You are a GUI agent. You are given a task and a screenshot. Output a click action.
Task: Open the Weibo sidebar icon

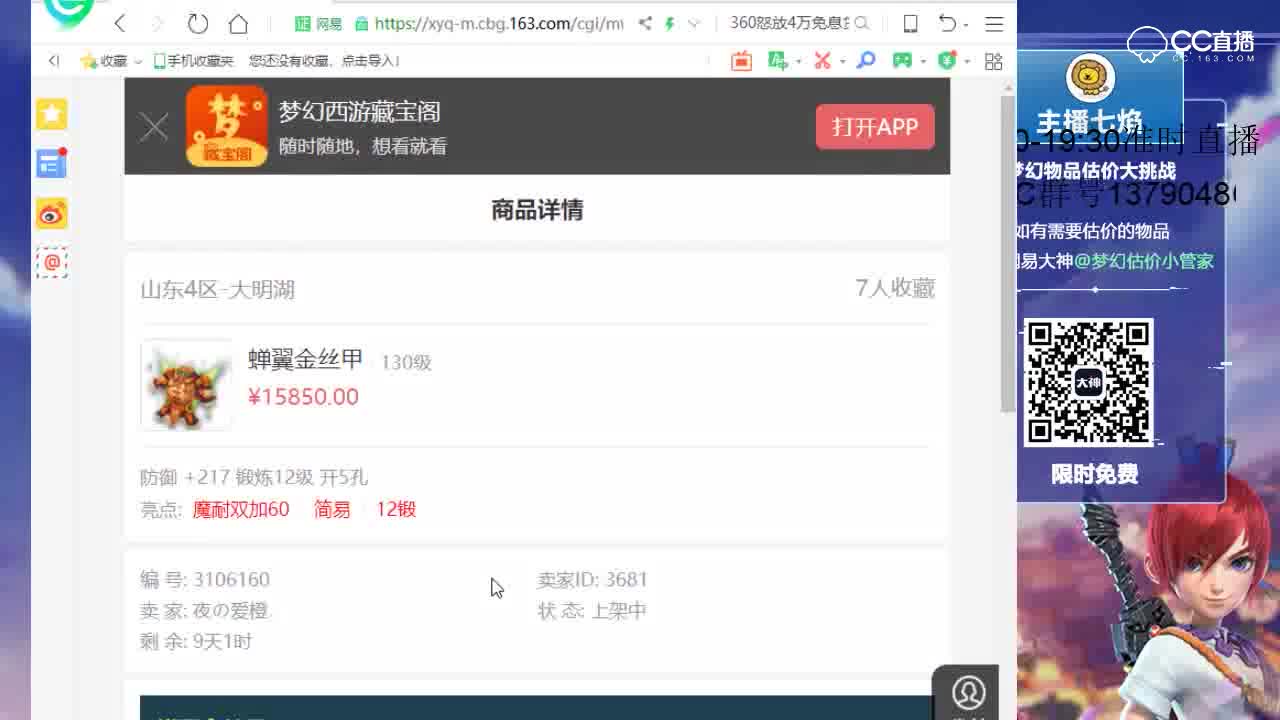pyautogui.click(x=52, y=213)
